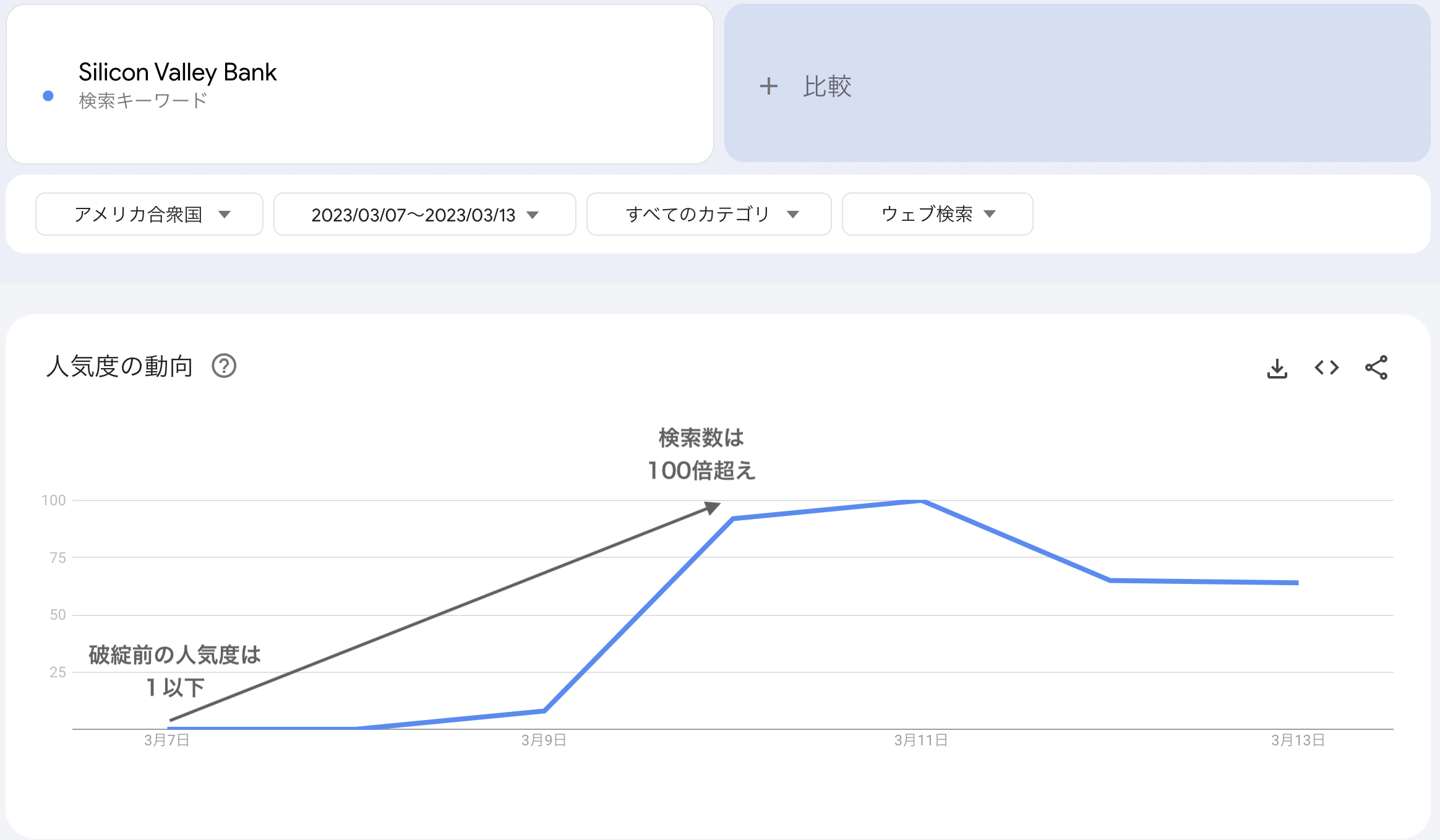Expand the すべてのカテゴリ dropdown
This screenshot has width=1440, height=840.
click(709, 214)
